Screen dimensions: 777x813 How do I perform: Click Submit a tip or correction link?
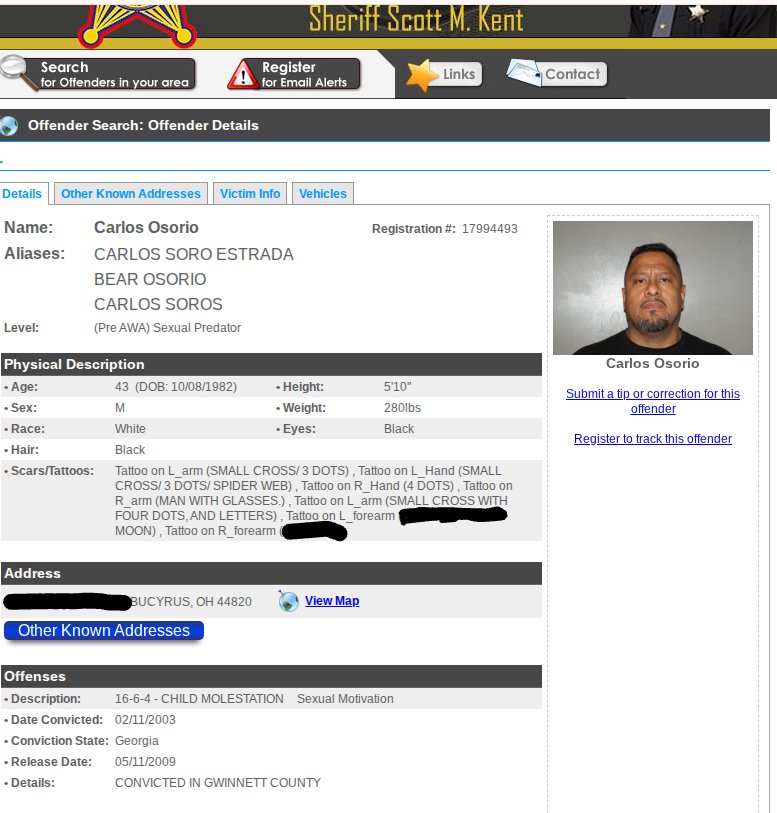(x=653, y=401)
